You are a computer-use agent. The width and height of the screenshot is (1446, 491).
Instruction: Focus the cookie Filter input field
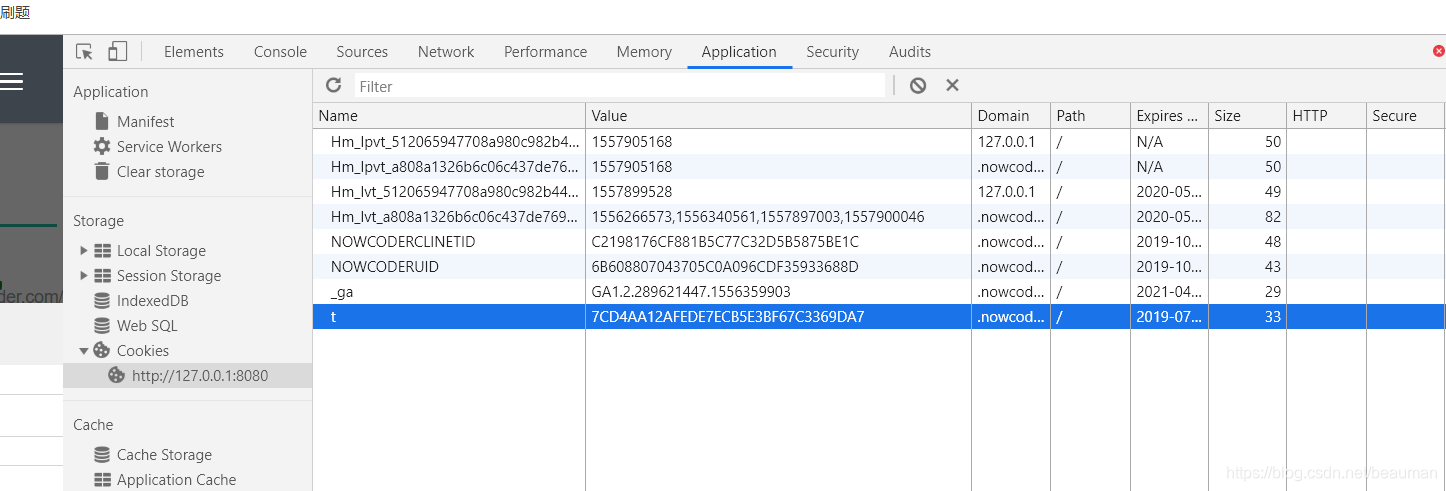pyautogui.click(x=620, y=86)
